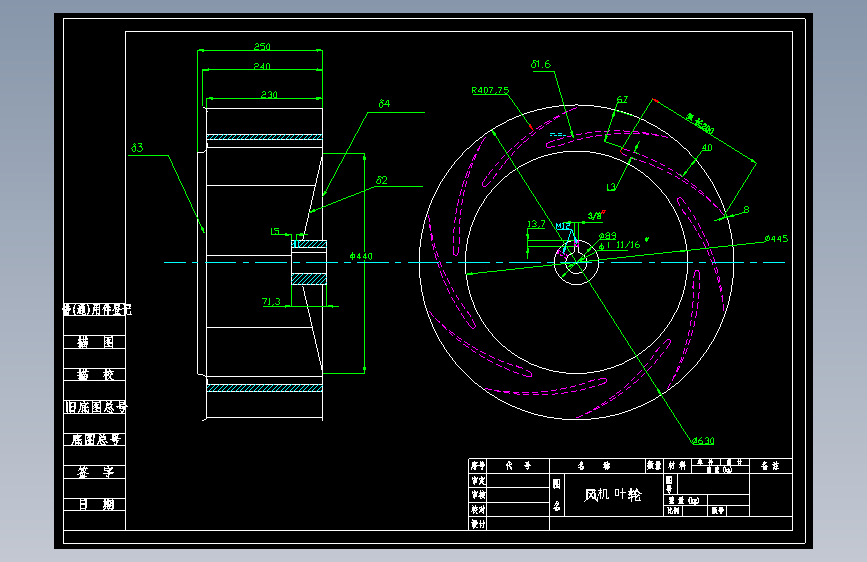Image resolution: width=867 pixels, height=562 pixels.
Task: Click the 3/8" dimension label
Action: pos(596,216)
